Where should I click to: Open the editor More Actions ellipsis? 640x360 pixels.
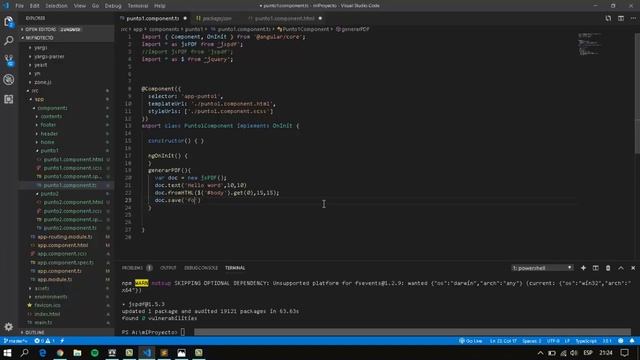[x=633, y=18]
